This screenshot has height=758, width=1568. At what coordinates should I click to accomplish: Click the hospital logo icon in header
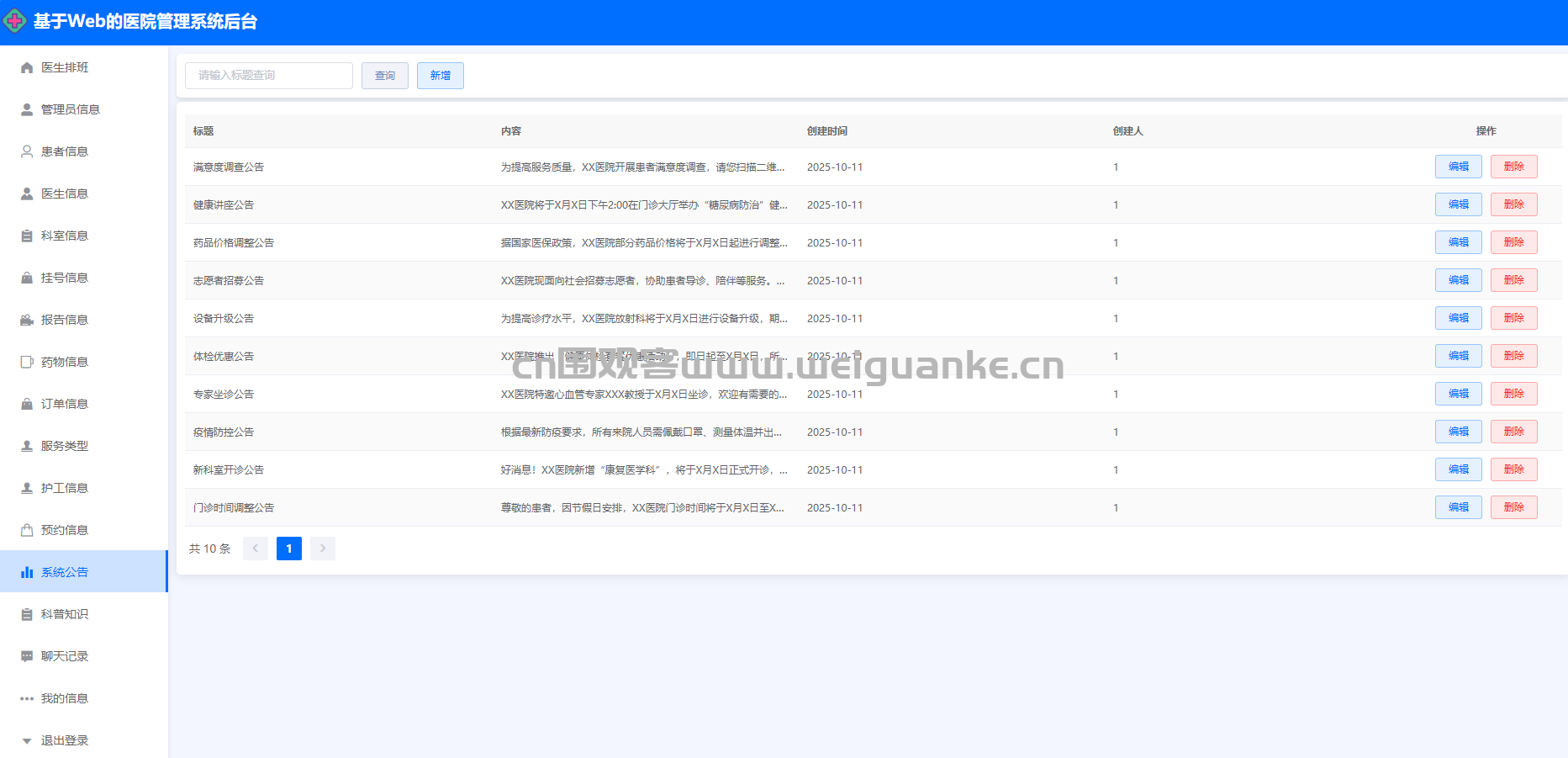(15, 21)
